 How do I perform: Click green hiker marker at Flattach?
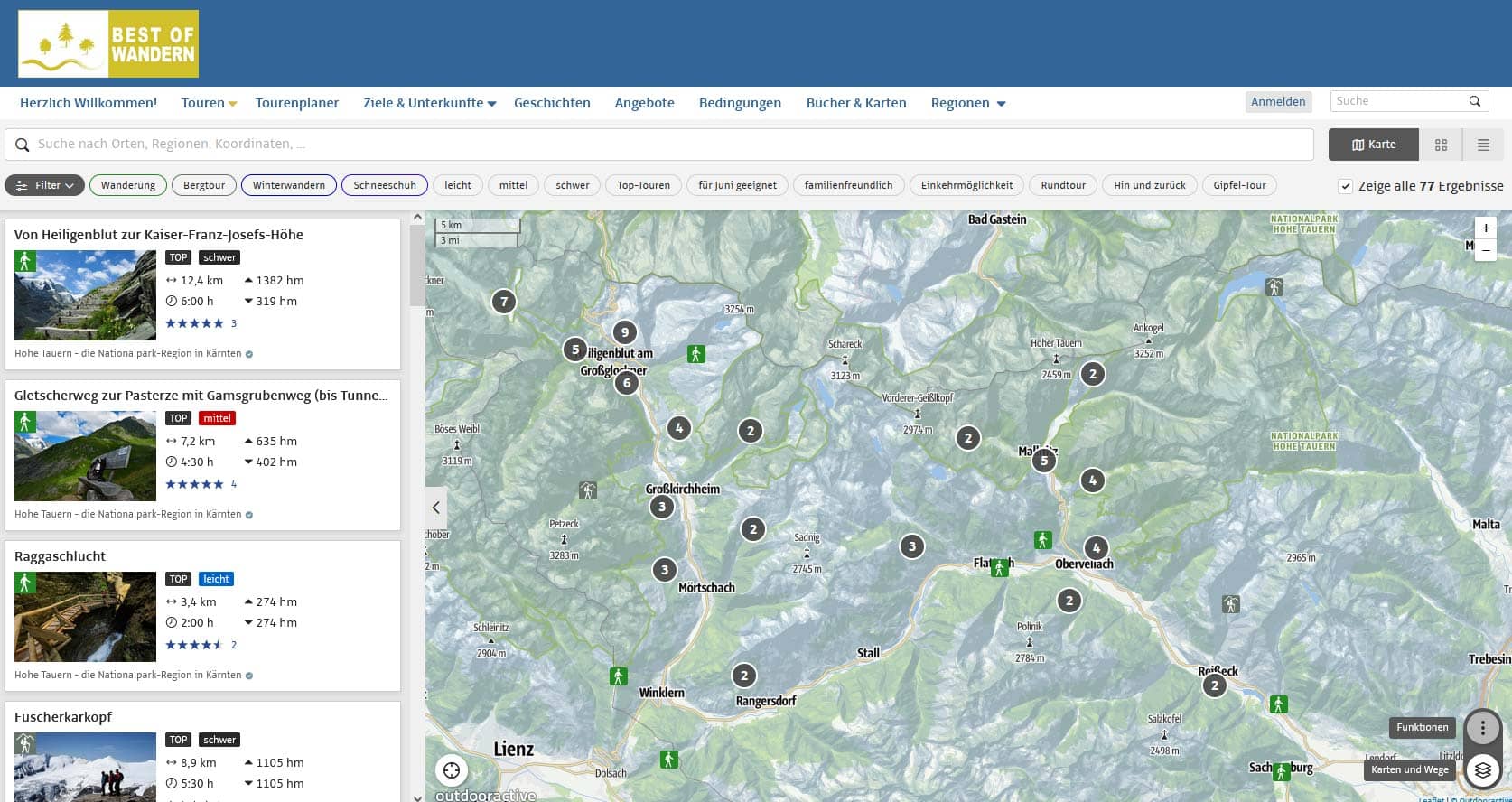pos(999,568)
